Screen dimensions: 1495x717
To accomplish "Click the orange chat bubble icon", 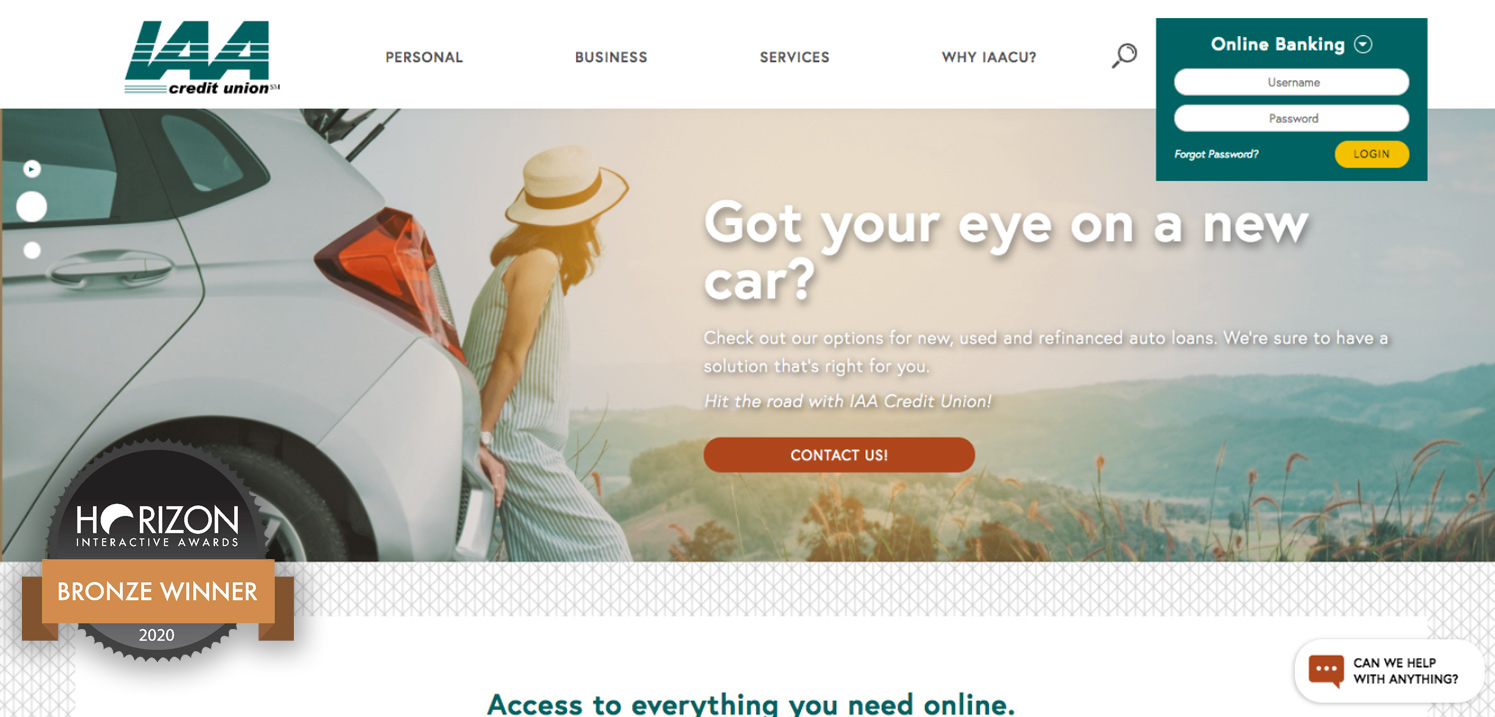I will point(1326,670).
